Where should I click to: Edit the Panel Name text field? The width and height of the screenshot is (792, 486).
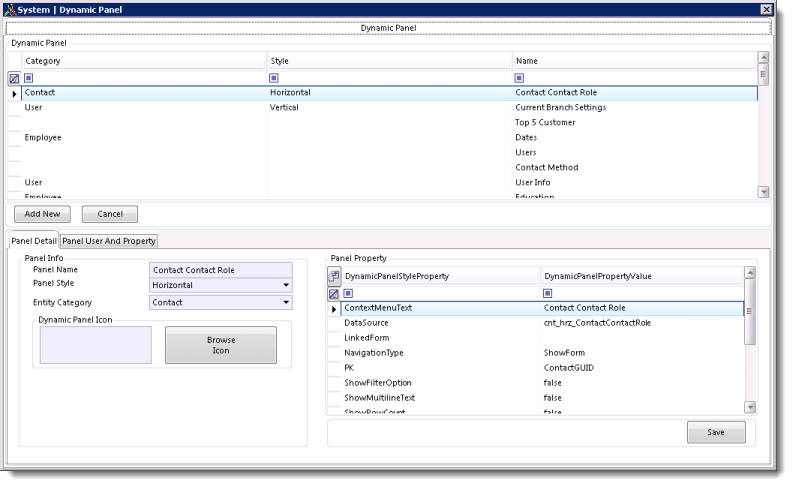[x=220, y=269]
